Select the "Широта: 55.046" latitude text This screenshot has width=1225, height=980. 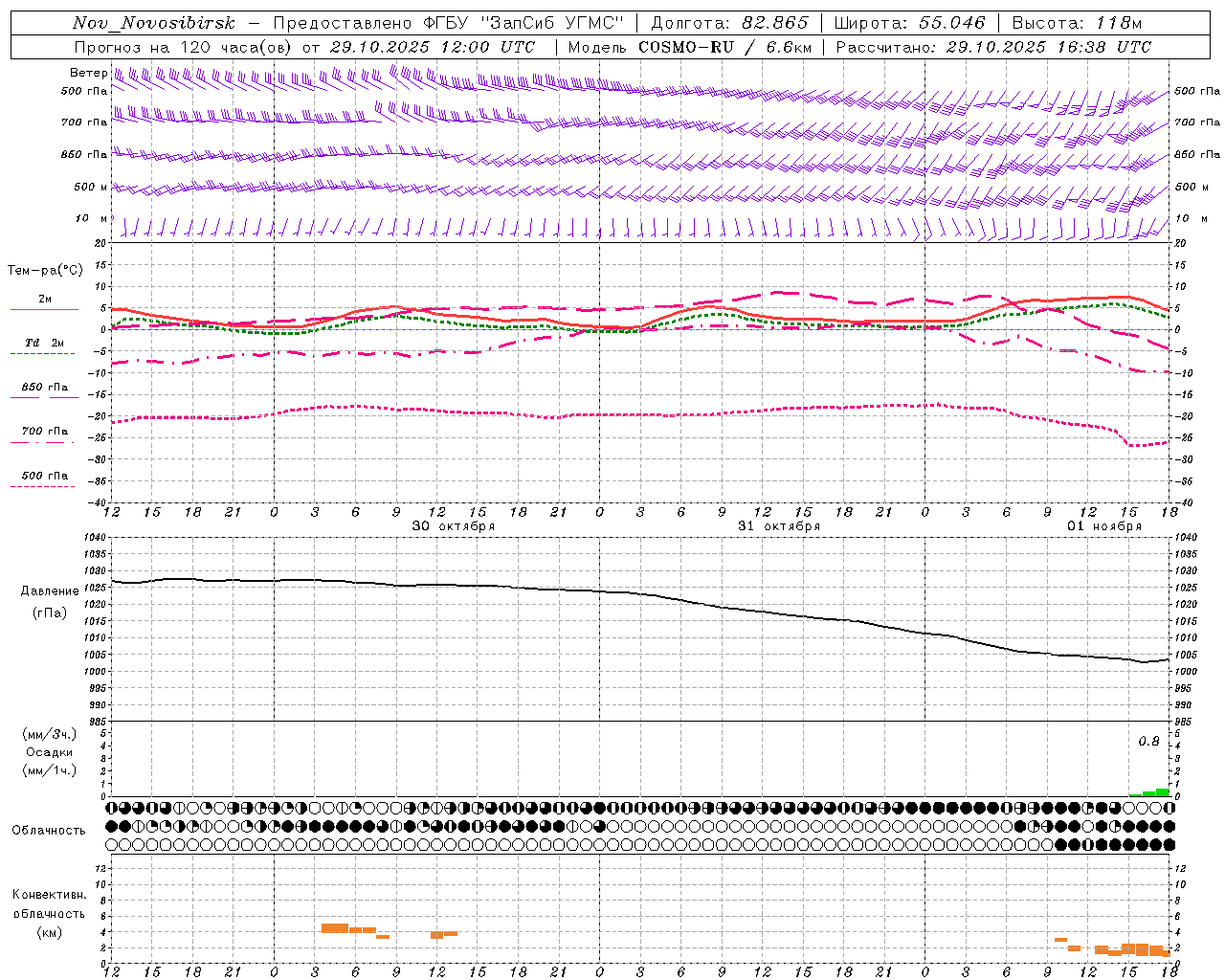pos(910,23)
